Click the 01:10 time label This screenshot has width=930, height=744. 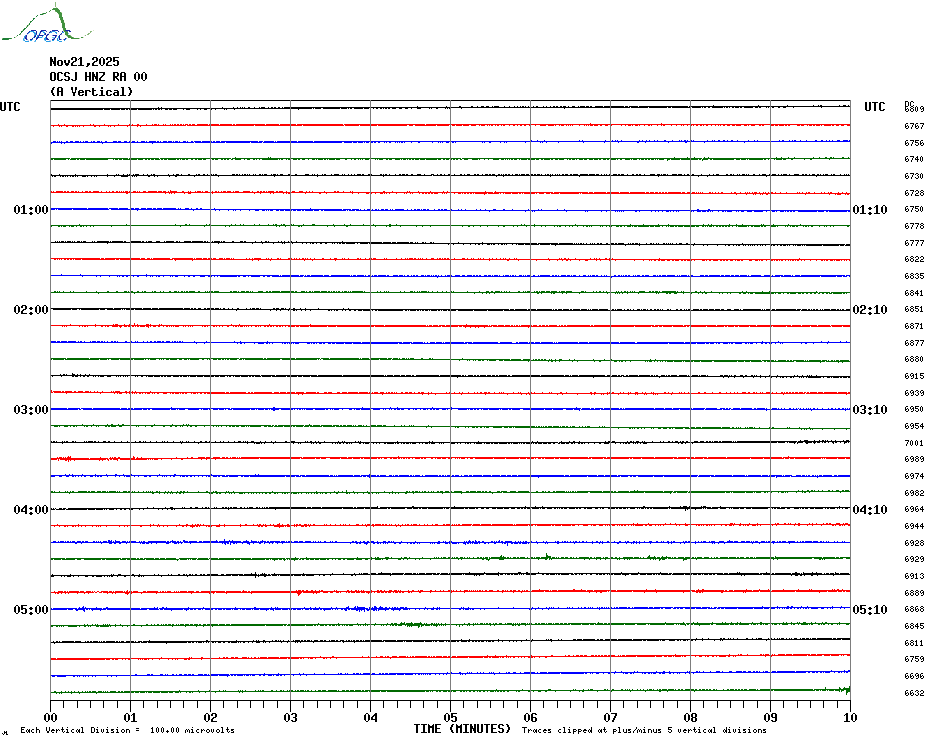click(870, 209)
